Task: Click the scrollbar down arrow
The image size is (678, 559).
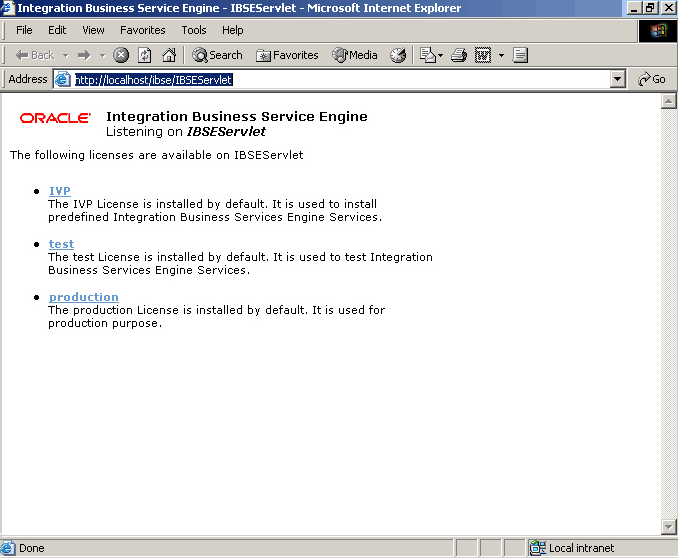Action: click(x=668, y=527)
